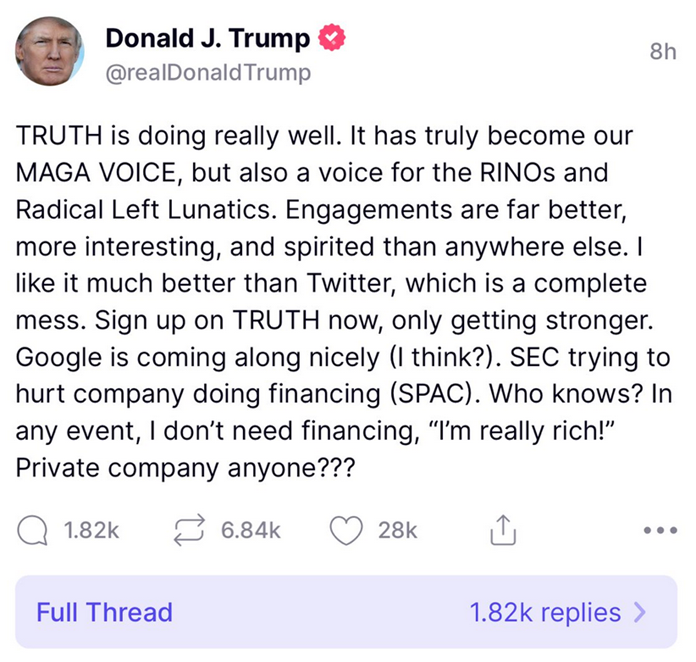
Task: Click the red verified badge
Action: tap(332, 39)
